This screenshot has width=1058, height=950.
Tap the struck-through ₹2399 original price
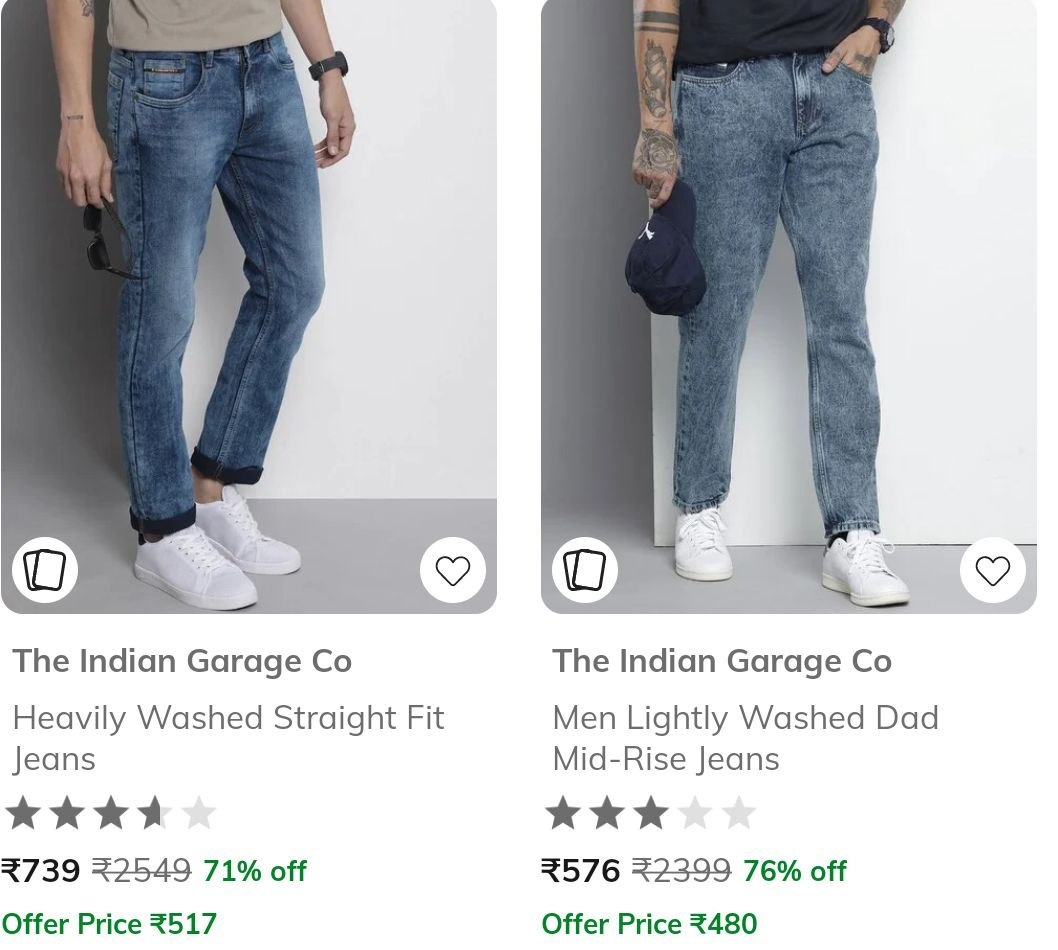pyautogui.click(x=681, y=870)
